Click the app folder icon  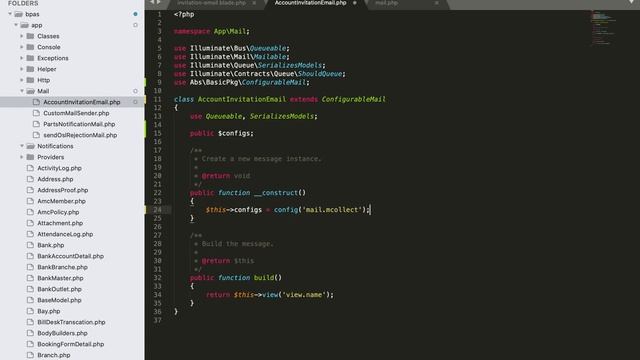point(24,25)
